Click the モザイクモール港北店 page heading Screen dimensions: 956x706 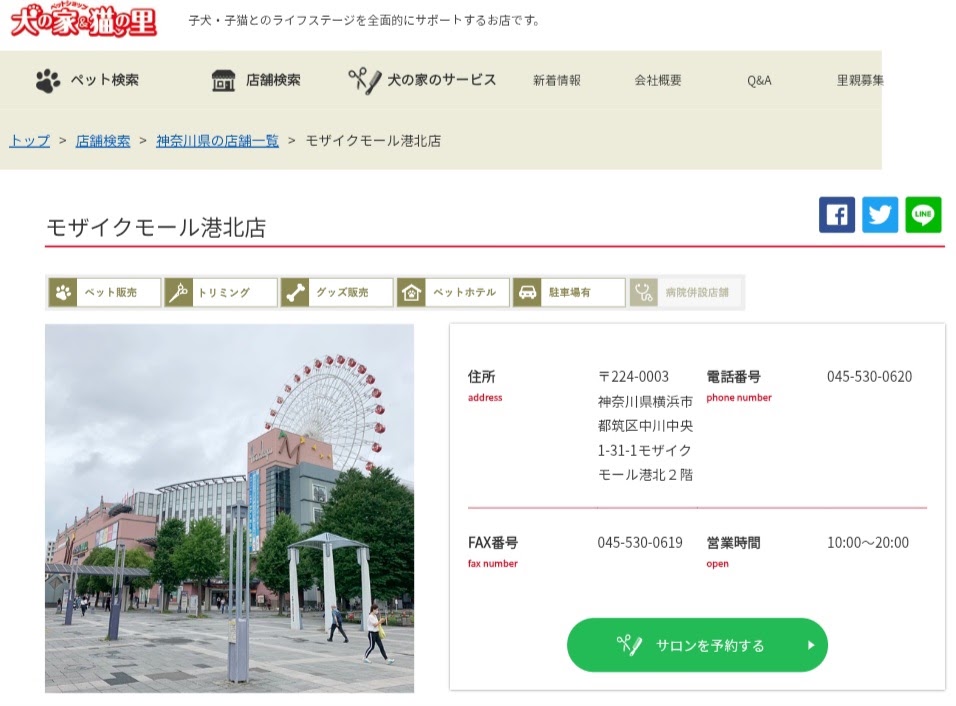pyautogui.click(x=156, y=227)
